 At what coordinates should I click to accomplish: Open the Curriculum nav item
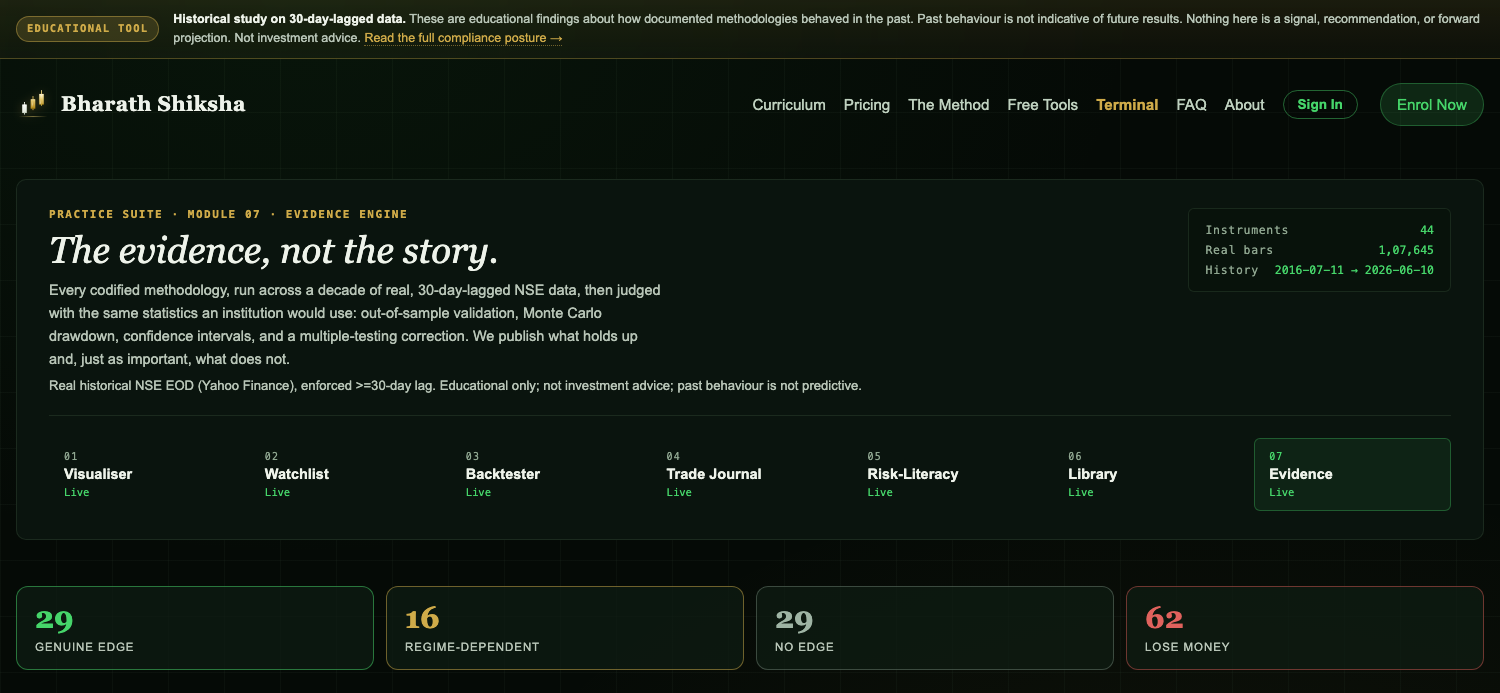pyautogui.click(x=789, y=105)
